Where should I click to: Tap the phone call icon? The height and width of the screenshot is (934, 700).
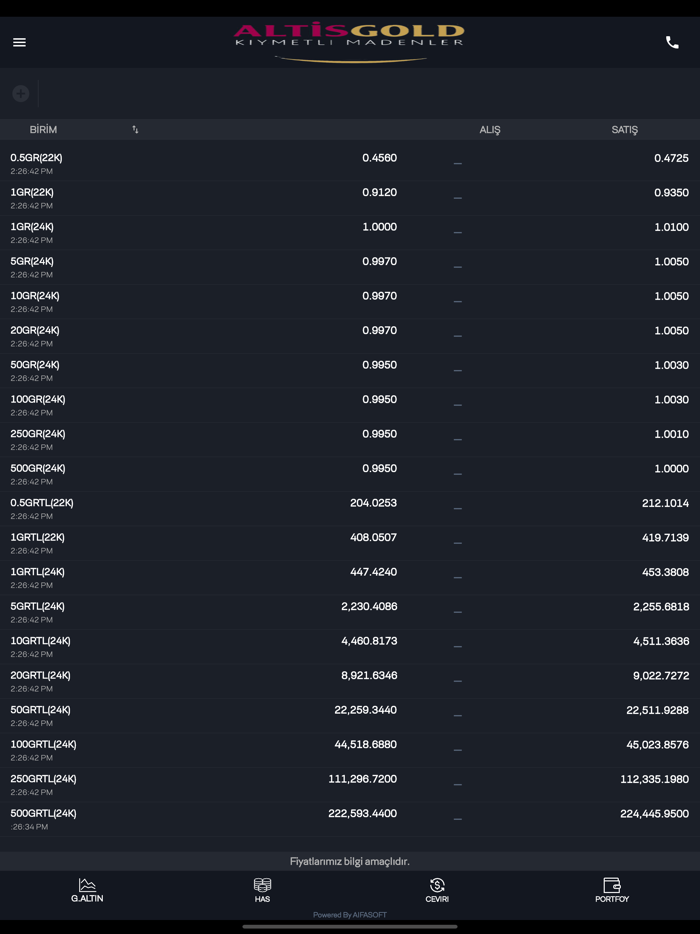pyautogui.click(x=672, y=42)
